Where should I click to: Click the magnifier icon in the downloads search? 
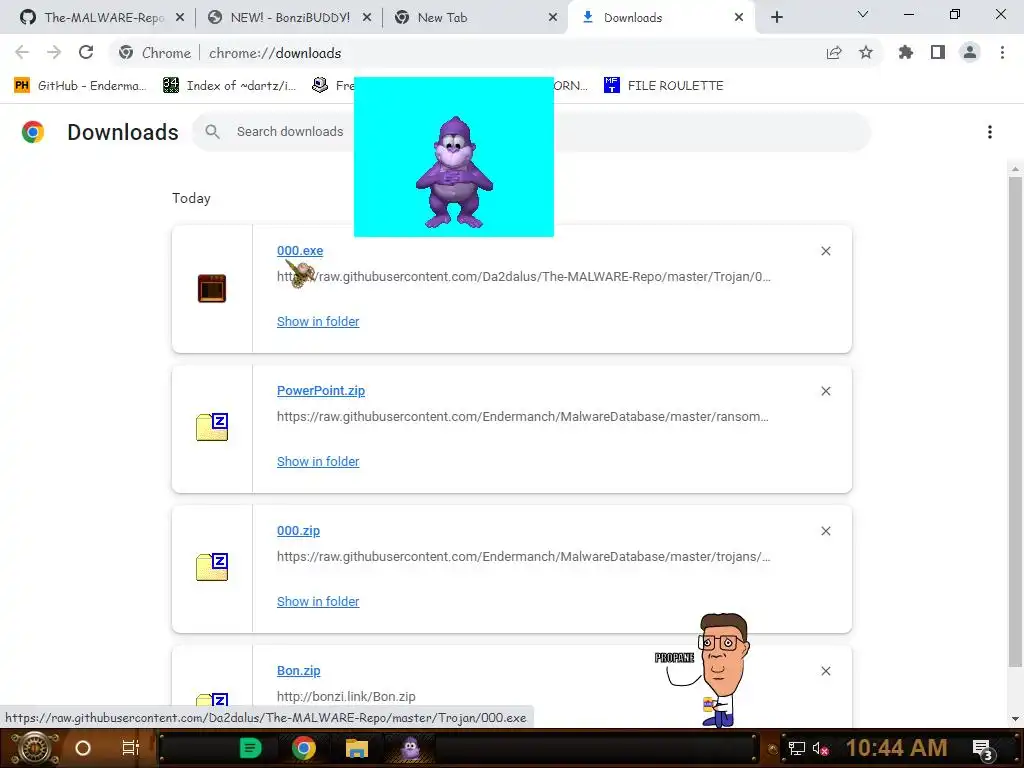(212, 132)
